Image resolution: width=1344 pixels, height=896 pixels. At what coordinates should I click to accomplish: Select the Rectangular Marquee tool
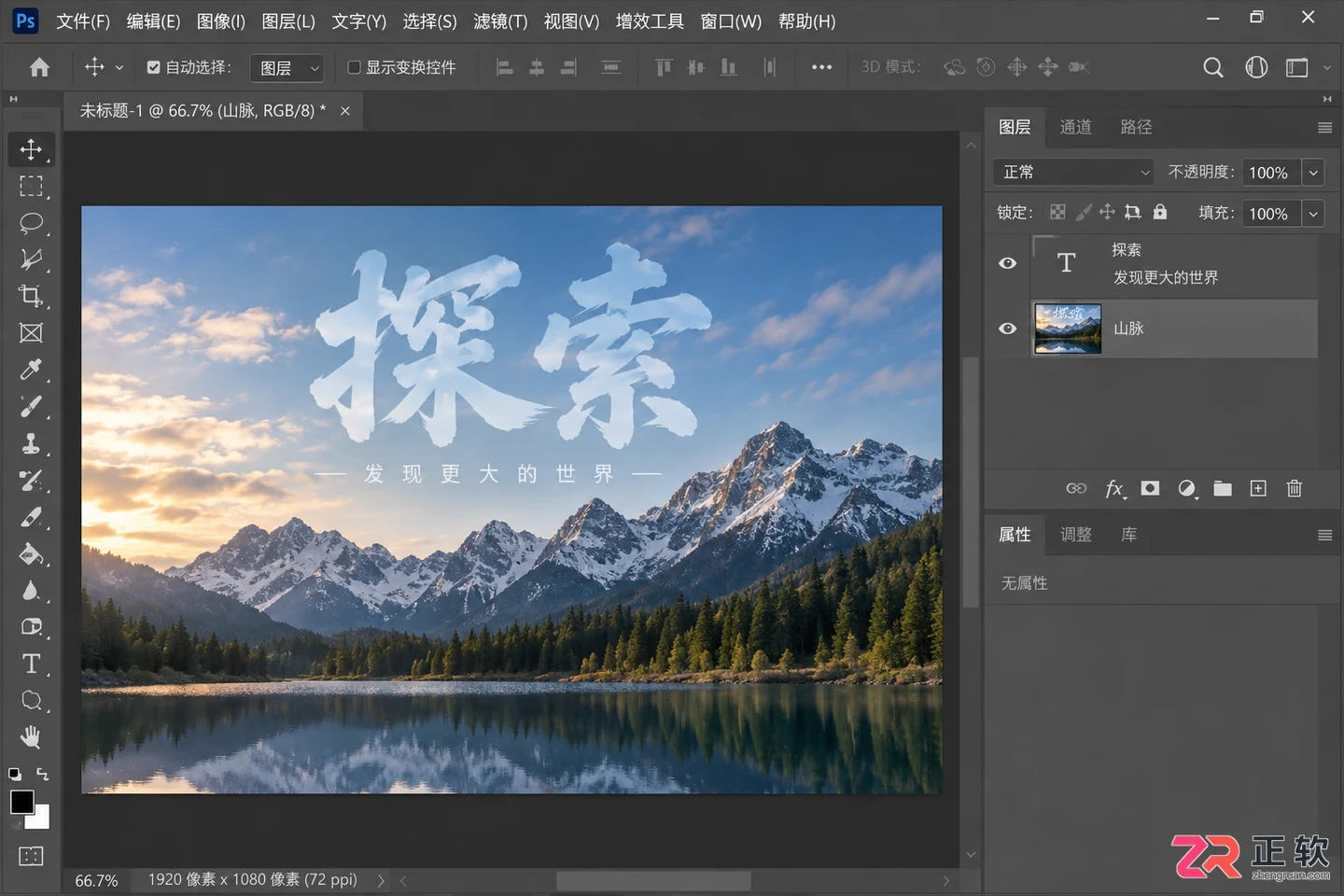[x=31, y=186]
